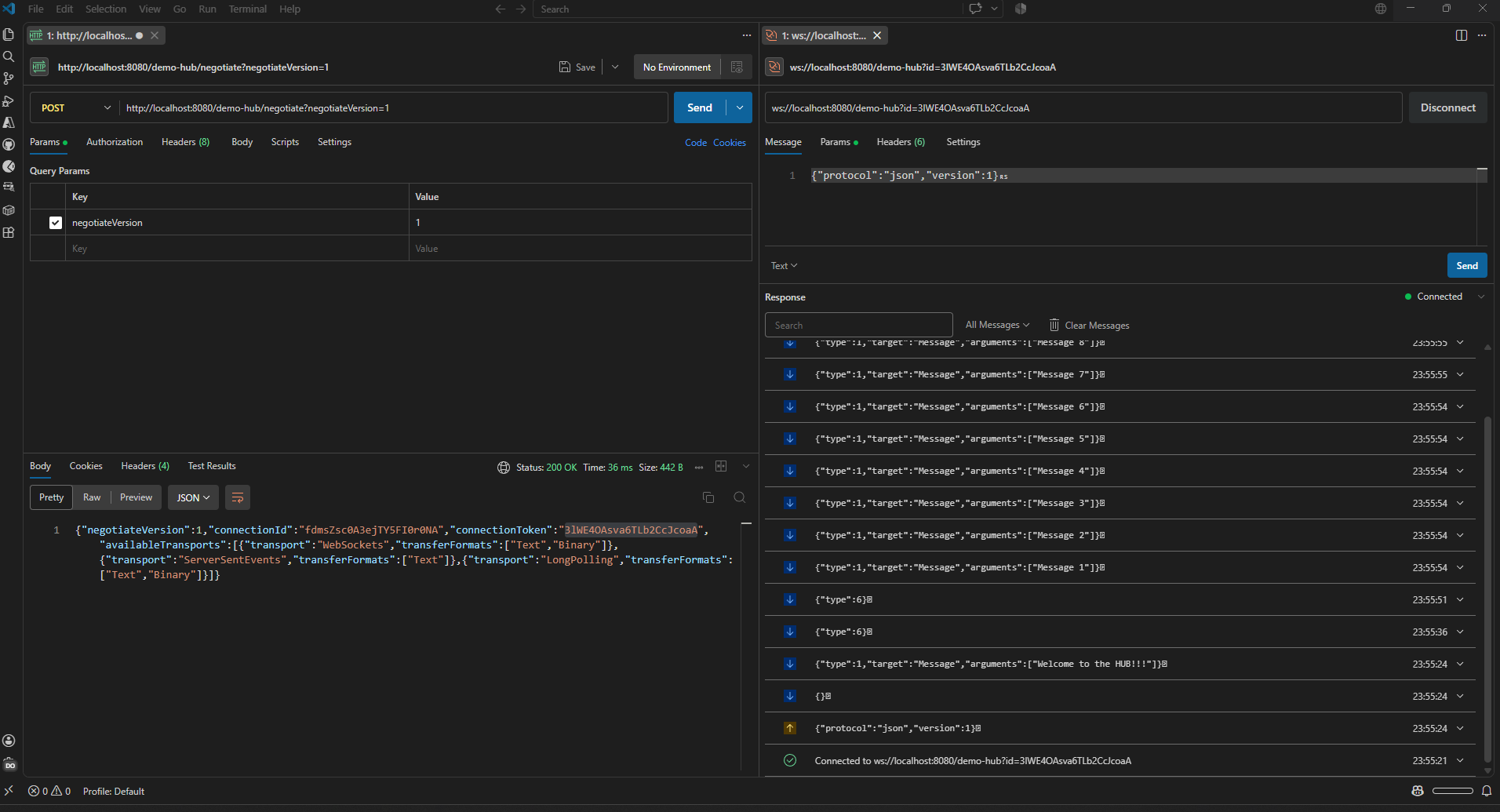The image size is (1500, 812).
Task: Click the empty Key cell in Query Params
Action: point(237,249)
